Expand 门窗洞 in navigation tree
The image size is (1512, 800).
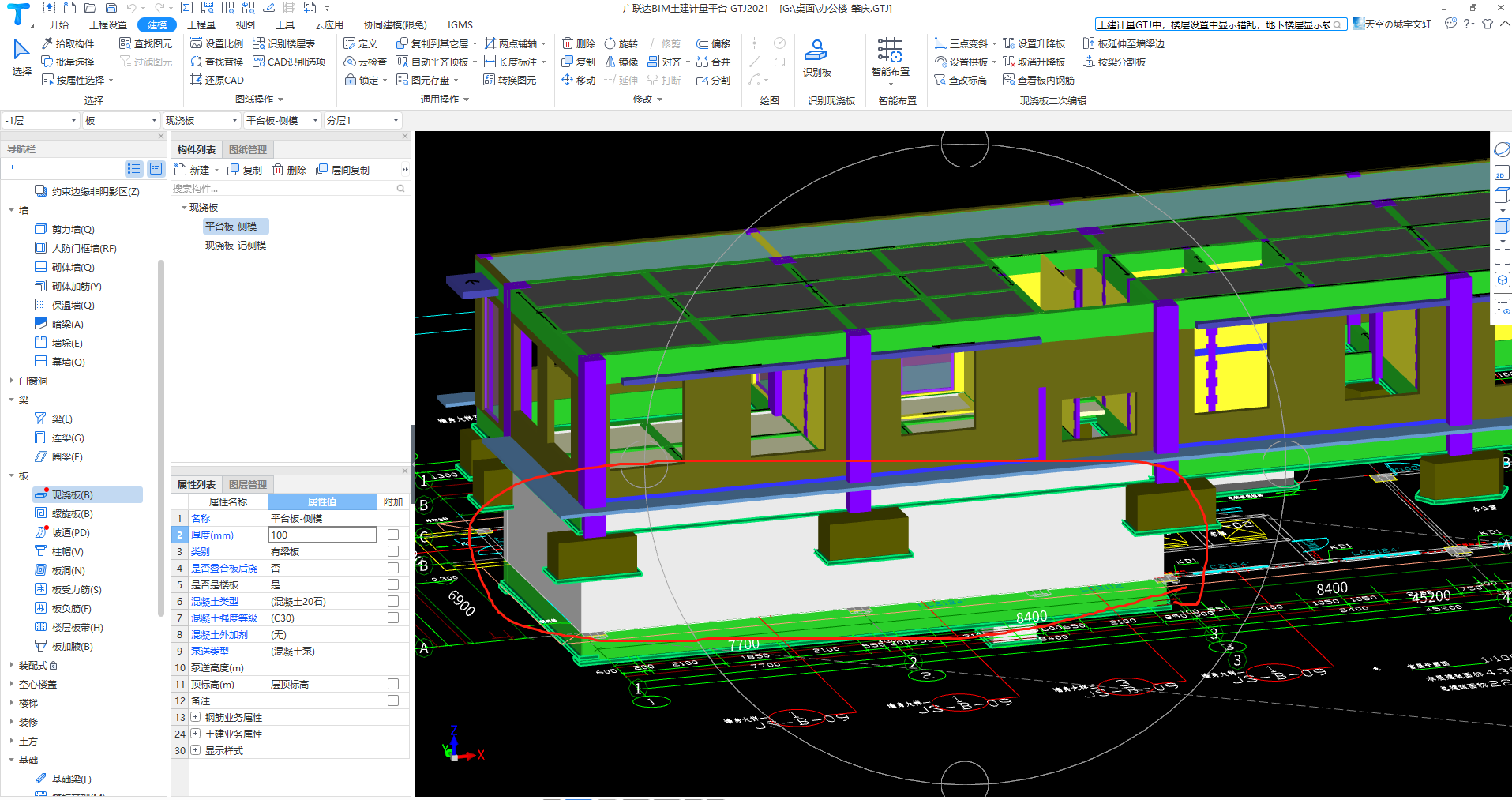(11, 381)
